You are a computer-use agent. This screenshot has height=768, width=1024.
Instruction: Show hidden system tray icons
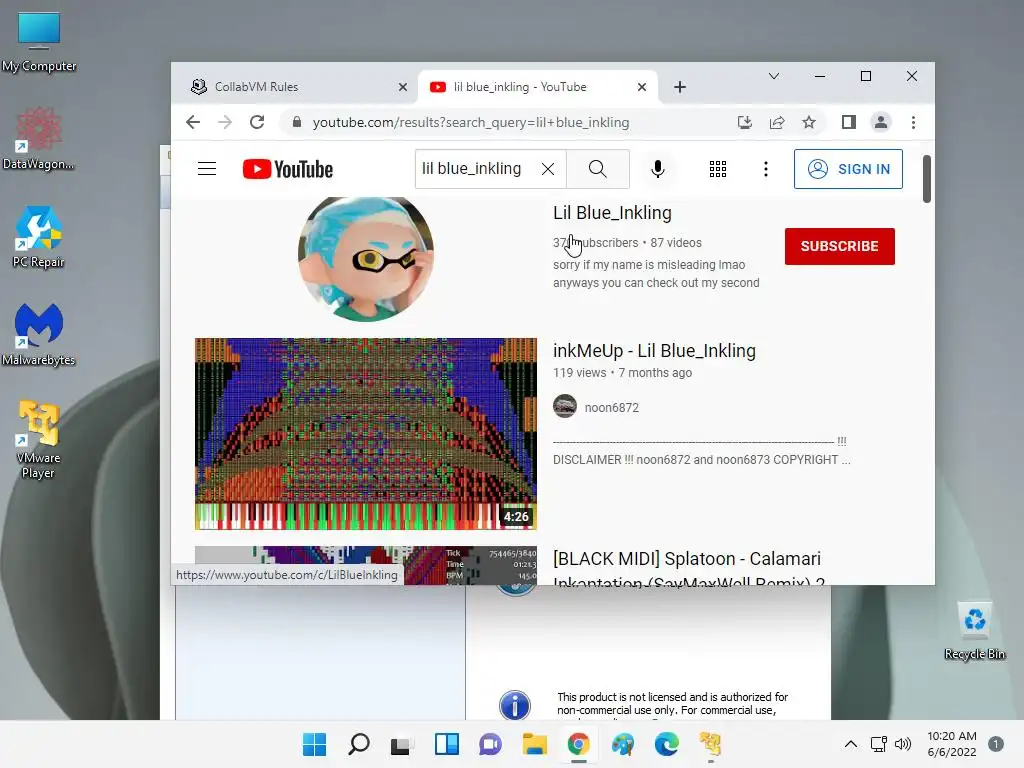pyautogui.click(x=850, y=744)
